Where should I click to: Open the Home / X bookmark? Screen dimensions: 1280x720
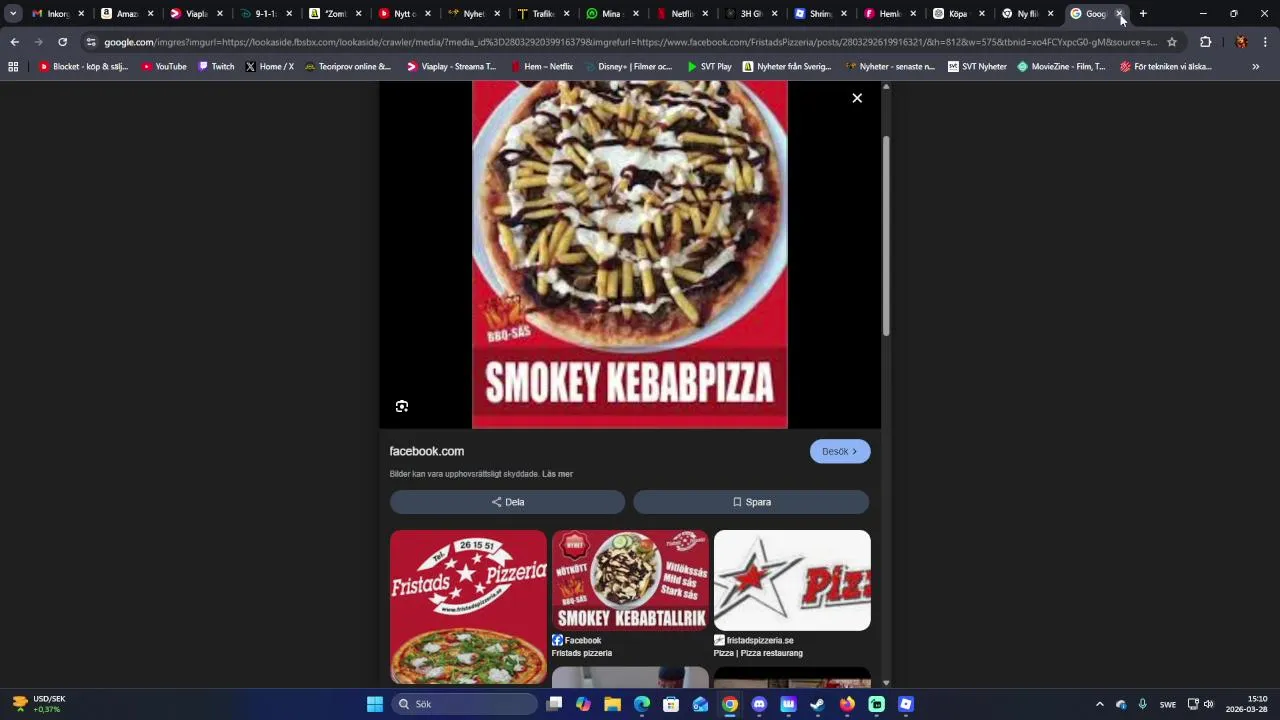point(269,67)
